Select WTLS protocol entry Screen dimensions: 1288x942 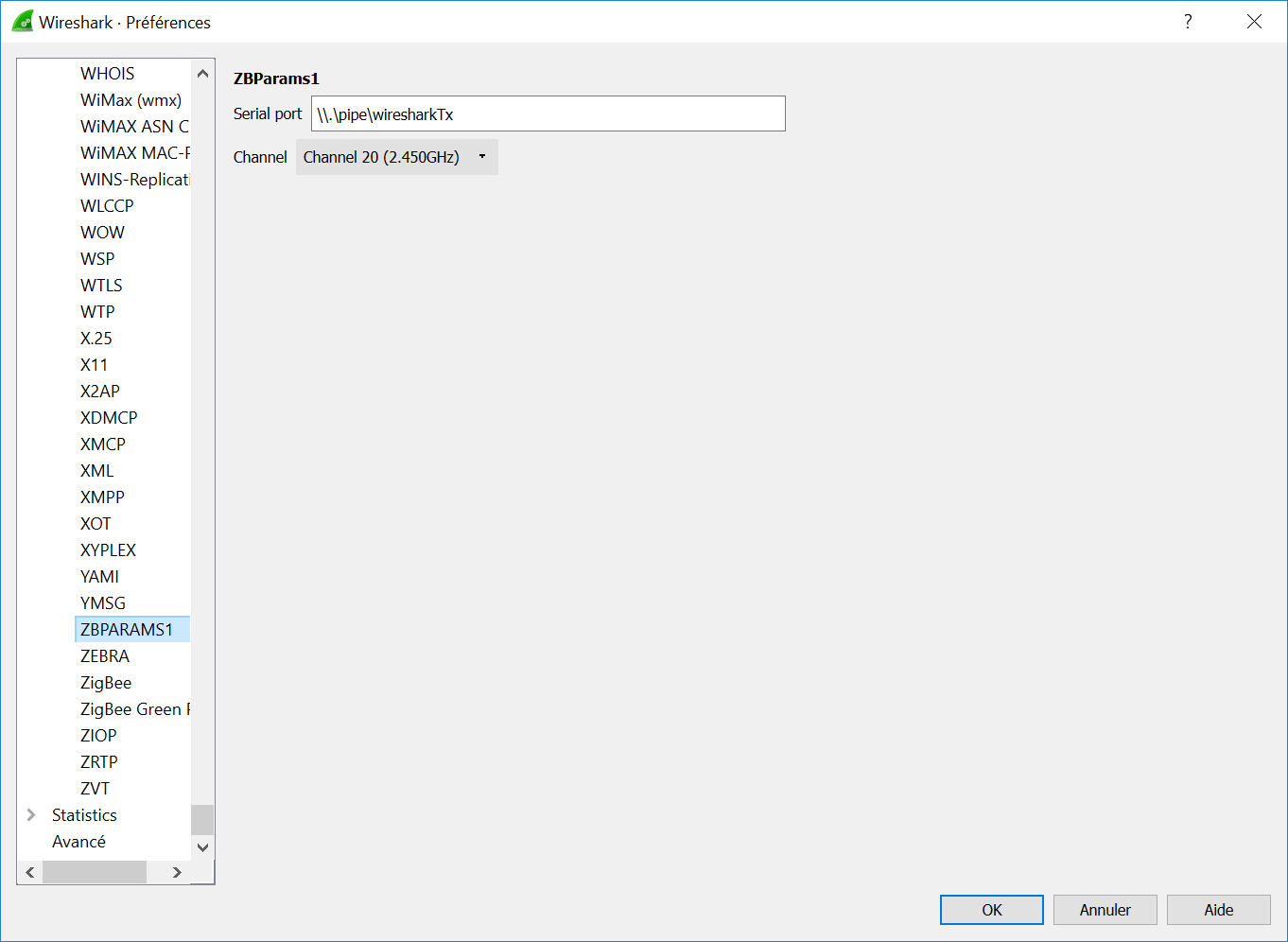[x=101, y=286]
